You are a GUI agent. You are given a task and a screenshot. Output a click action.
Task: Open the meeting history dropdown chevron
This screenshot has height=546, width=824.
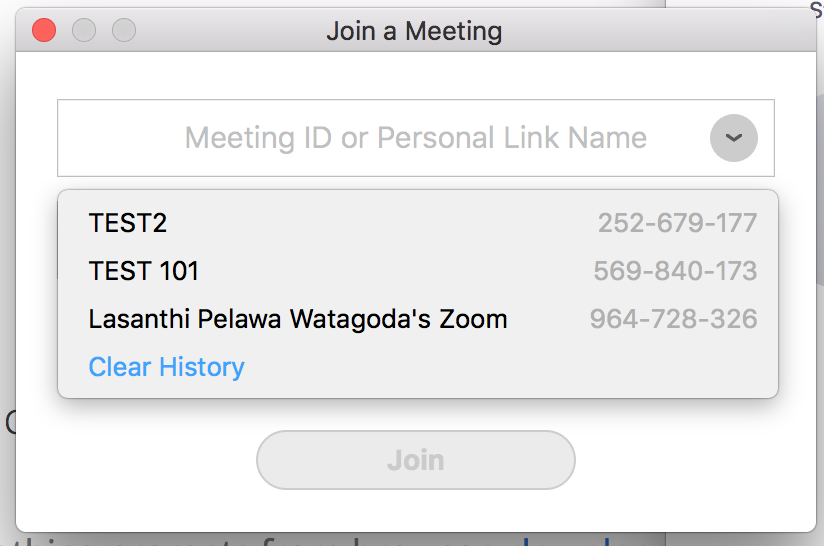point(734,138)
